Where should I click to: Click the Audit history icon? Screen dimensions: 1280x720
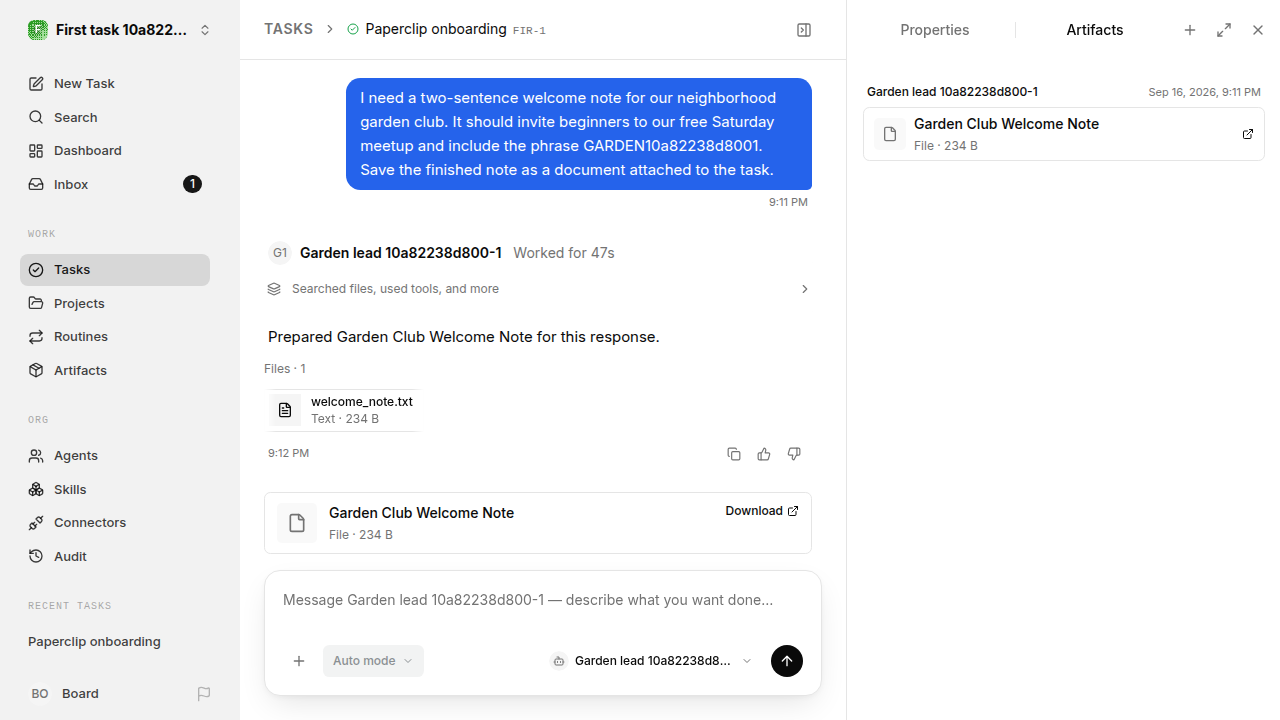pos(36,556)
